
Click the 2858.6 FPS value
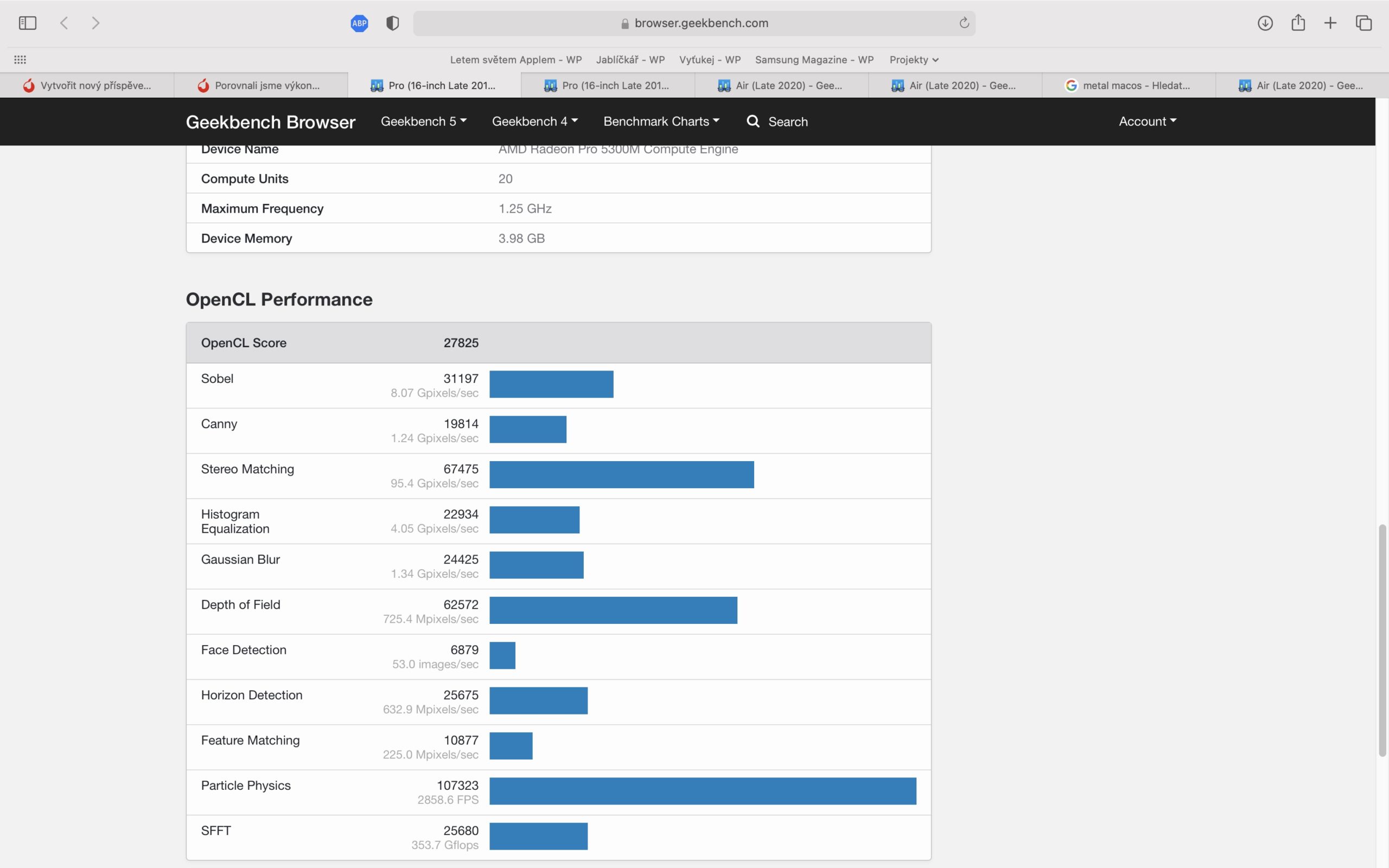(x=448, y=800)
